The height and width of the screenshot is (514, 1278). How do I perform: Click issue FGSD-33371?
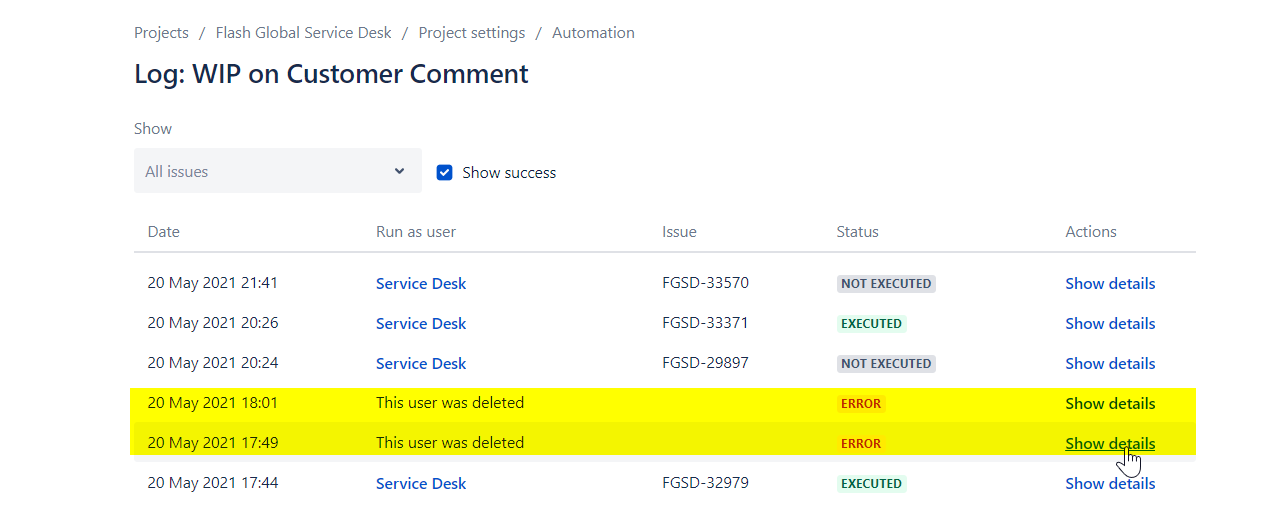pos(705,323)
